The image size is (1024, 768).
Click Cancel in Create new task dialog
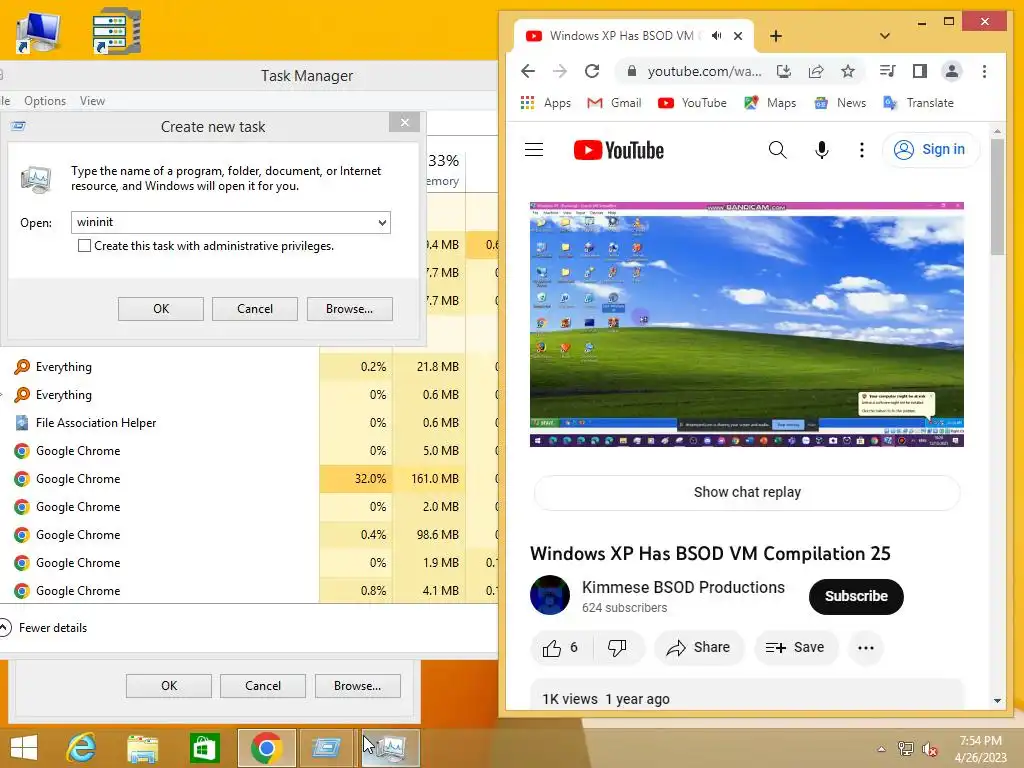[x=255, y=309]
